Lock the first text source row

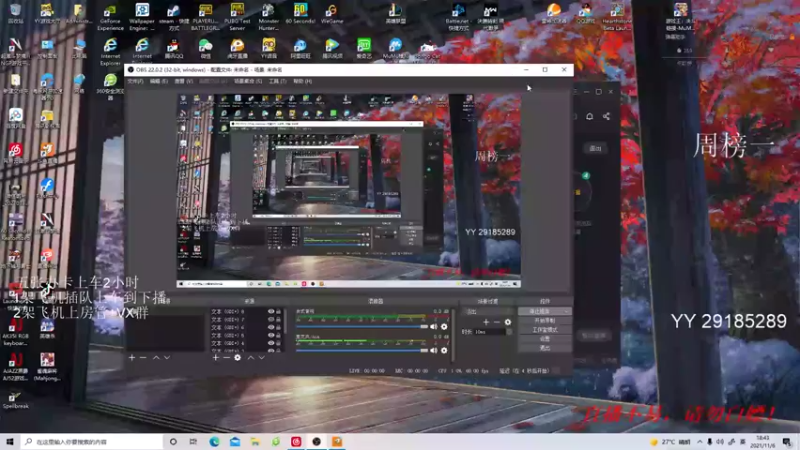click(x=279, y=311)
